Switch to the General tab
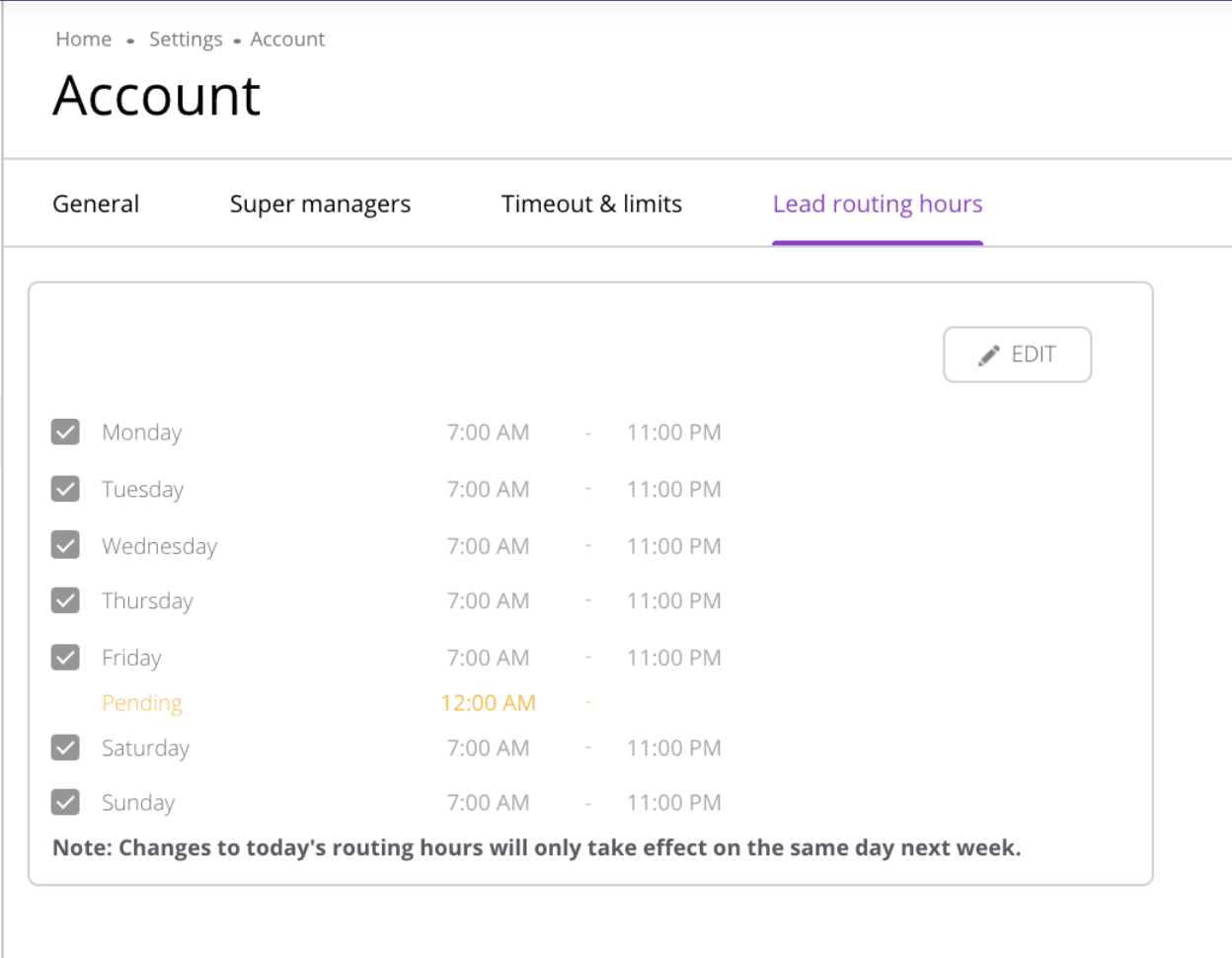This screenshot has width=1232, height=958. point(96,204)
